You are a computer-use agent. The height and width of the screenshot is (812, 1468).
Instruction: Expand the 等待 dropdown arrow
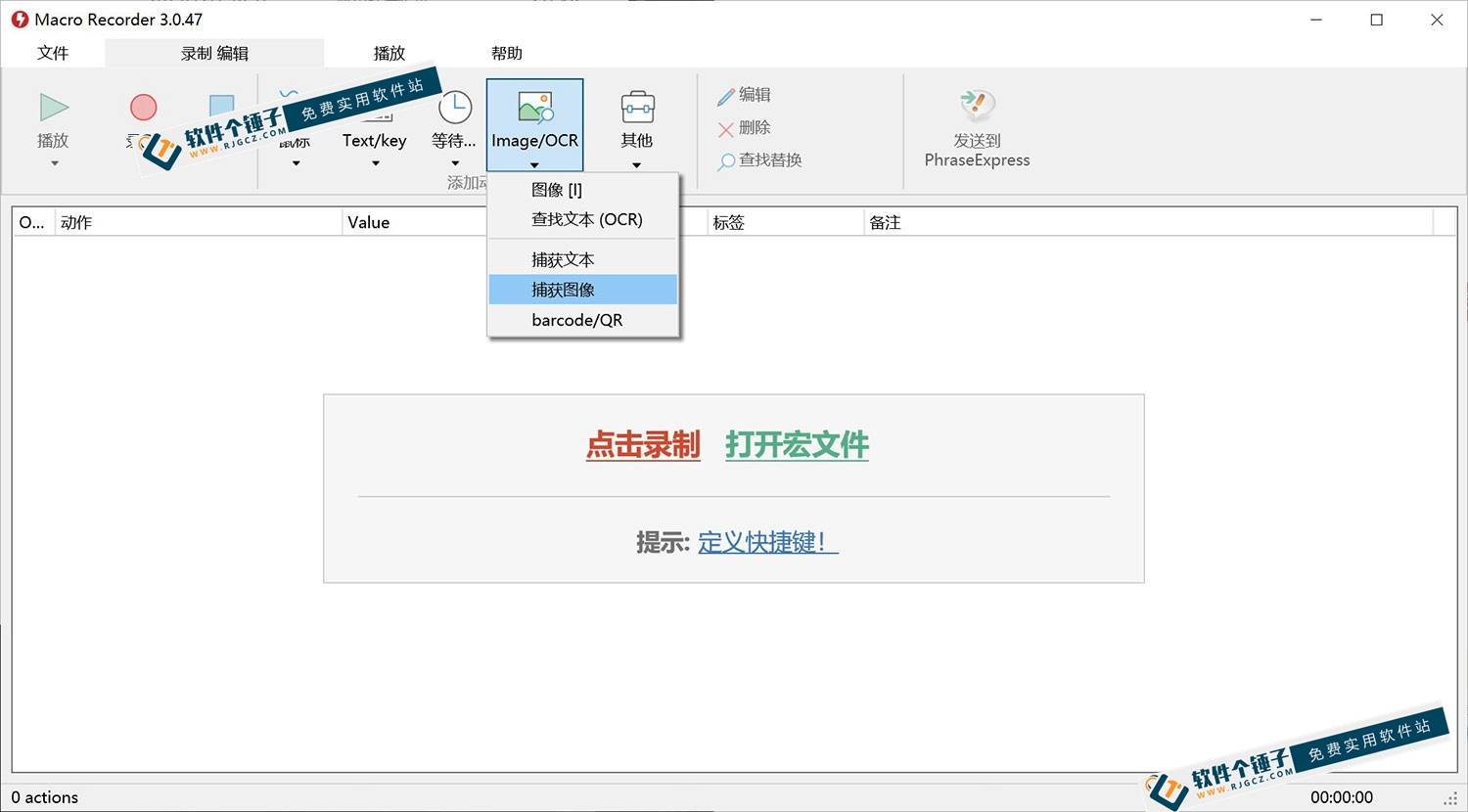[455, 163]
